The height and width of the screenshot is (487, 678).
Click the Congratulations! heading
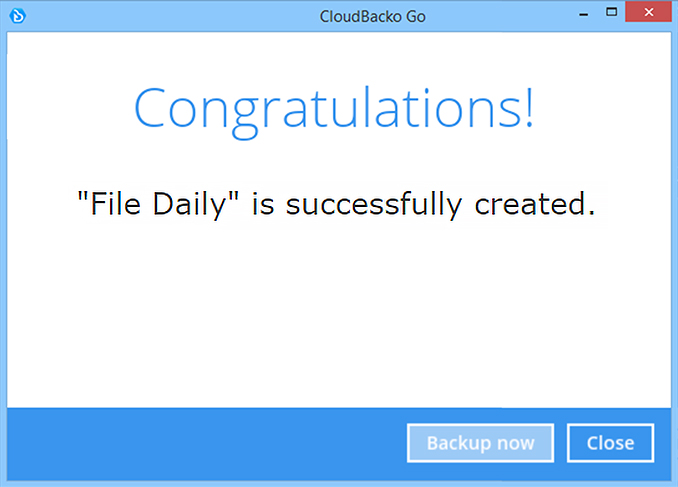click(x=334, y=111)
